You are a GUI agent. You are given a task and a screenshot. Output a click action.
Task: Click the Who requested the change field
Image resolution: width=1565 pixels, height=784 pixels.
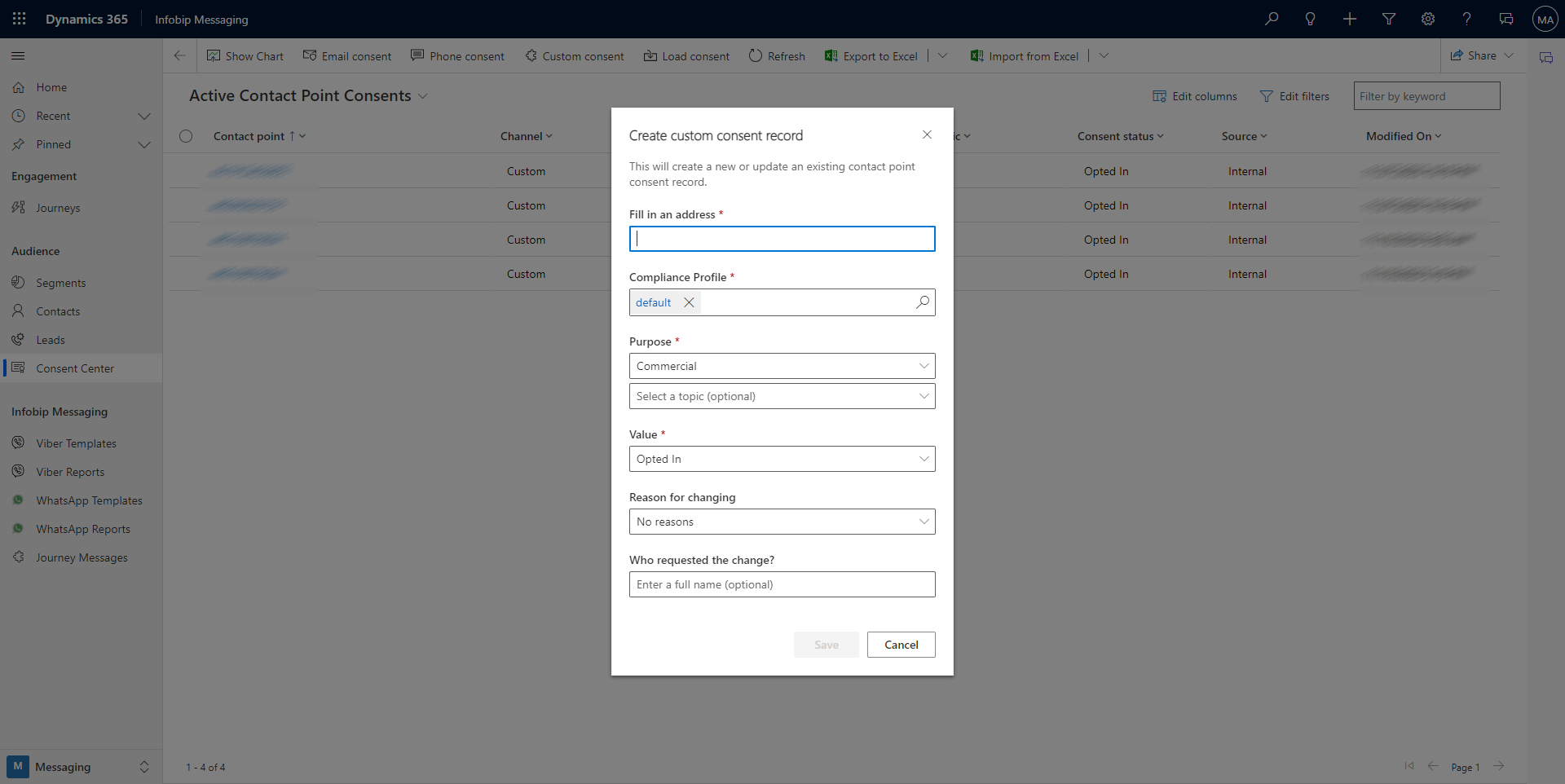coord(782,584)
